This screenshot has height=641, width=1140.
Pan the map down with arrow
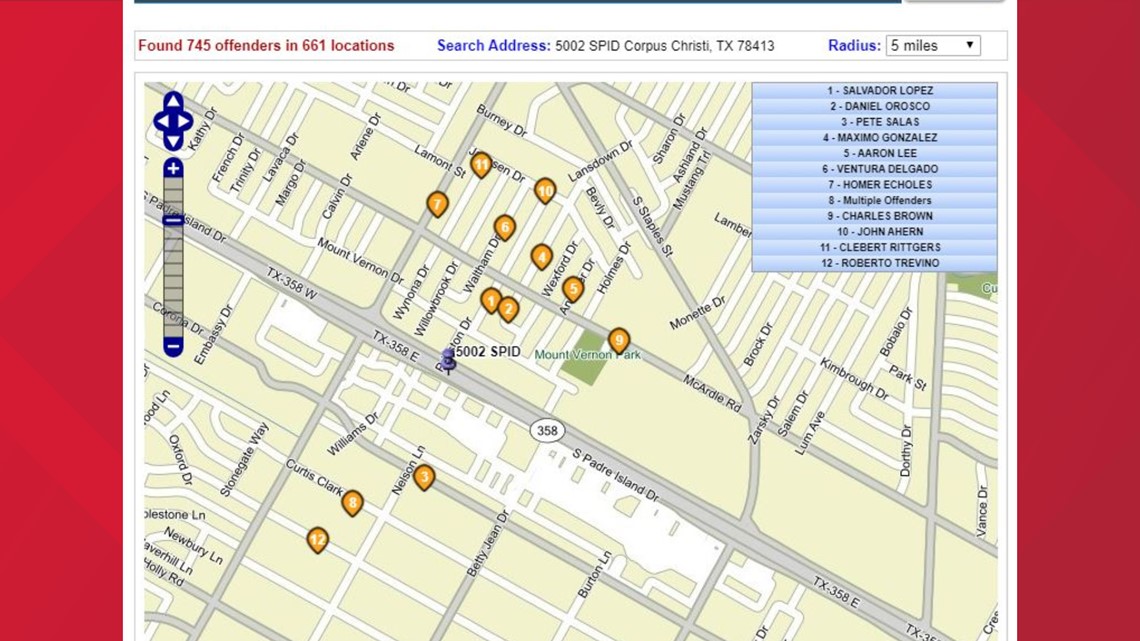click(x=173, y=142)
